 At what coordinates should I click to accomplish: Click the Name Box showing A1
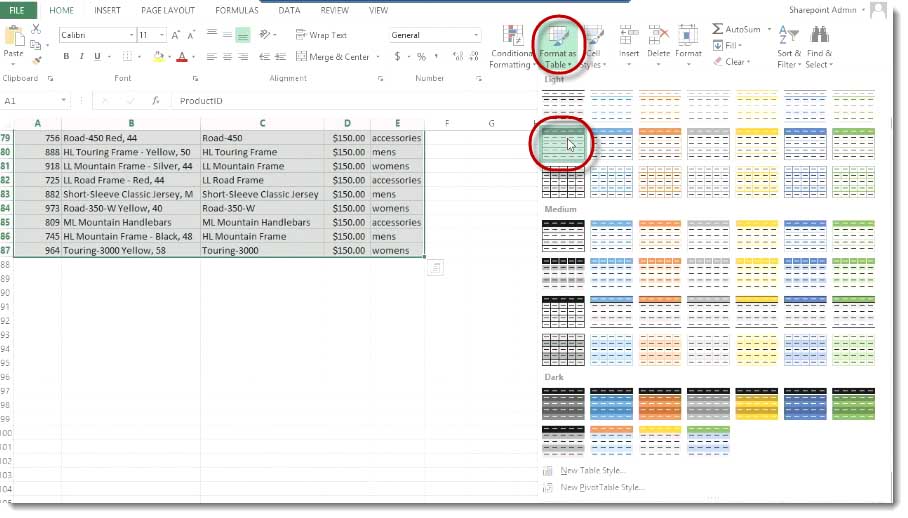pos(28,101)
